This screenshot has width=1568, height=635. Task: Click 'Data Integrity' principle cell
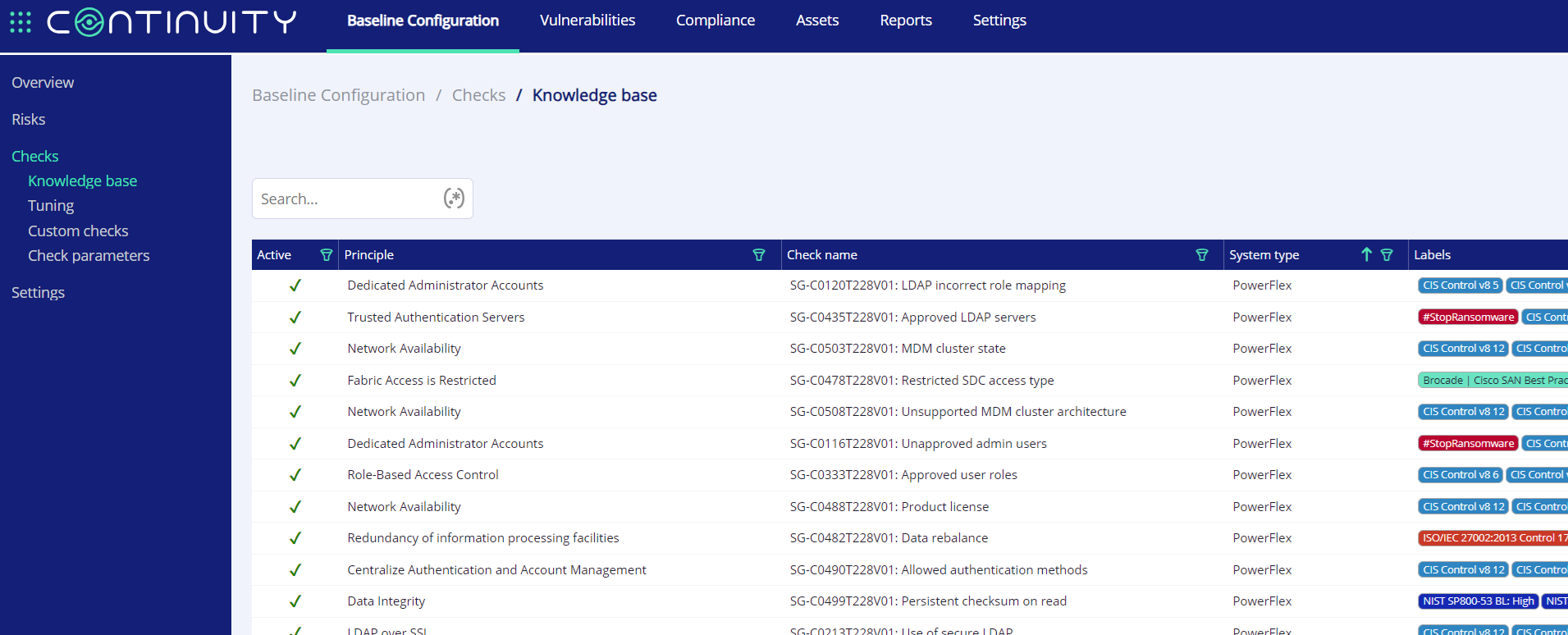tap(386, 601)
